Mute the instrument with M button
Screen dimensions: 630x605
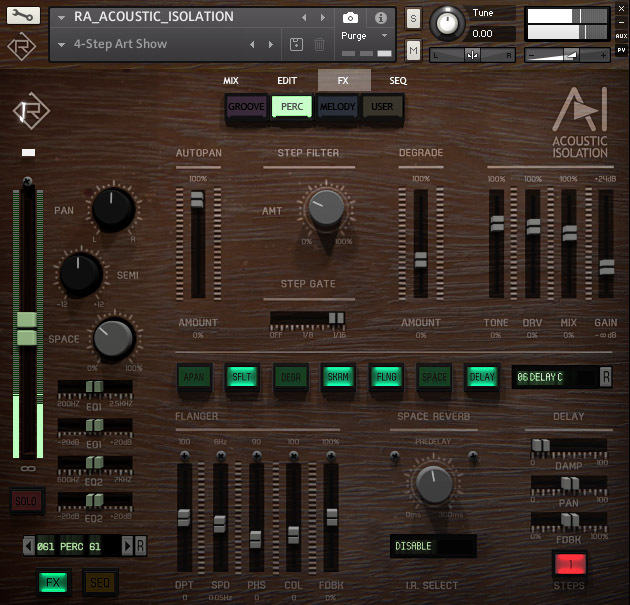coord(414,50)
